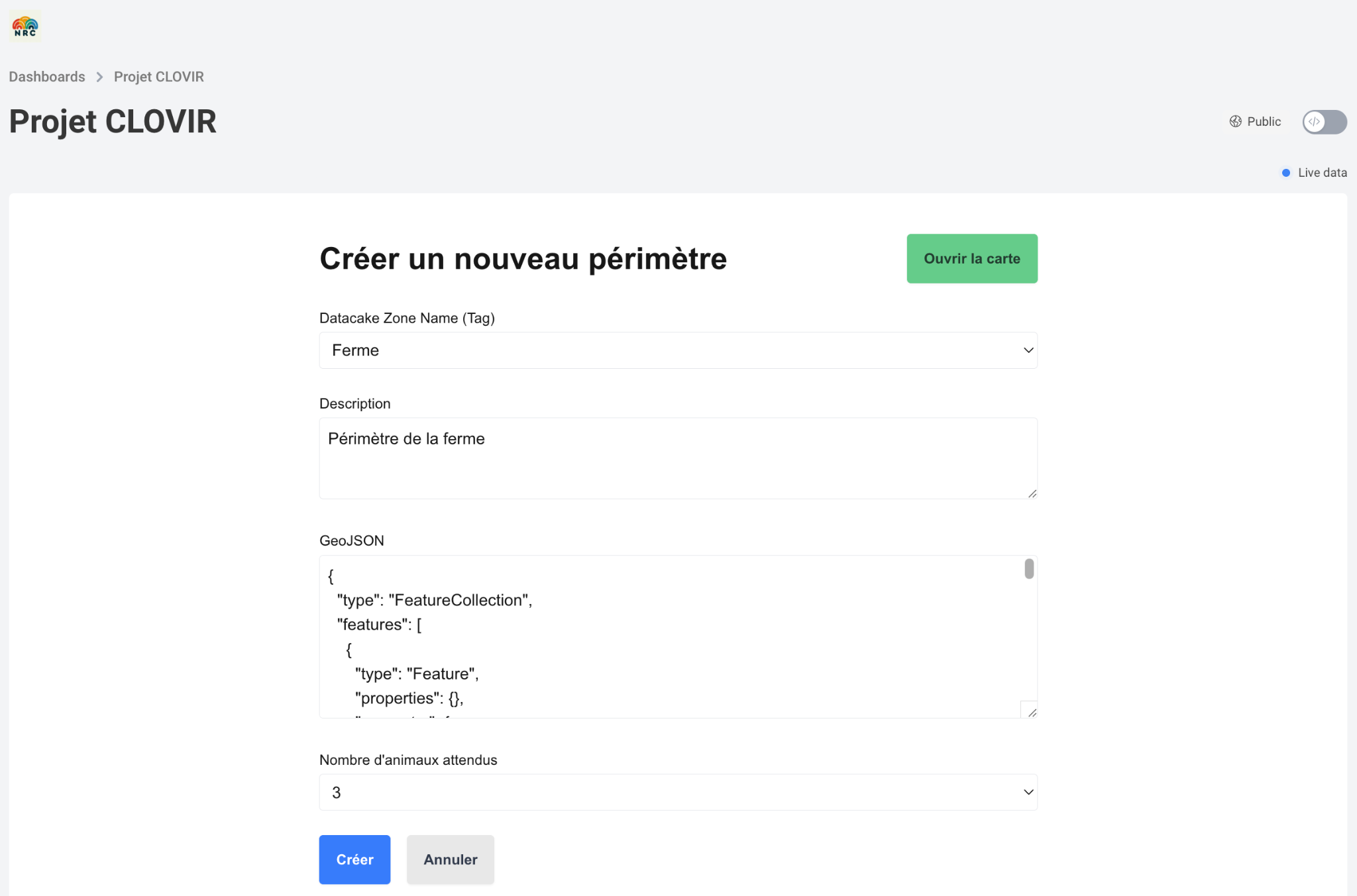
Task: Click the GeoJSON textarea scrollbar thumb
Action: (1028, 569)
